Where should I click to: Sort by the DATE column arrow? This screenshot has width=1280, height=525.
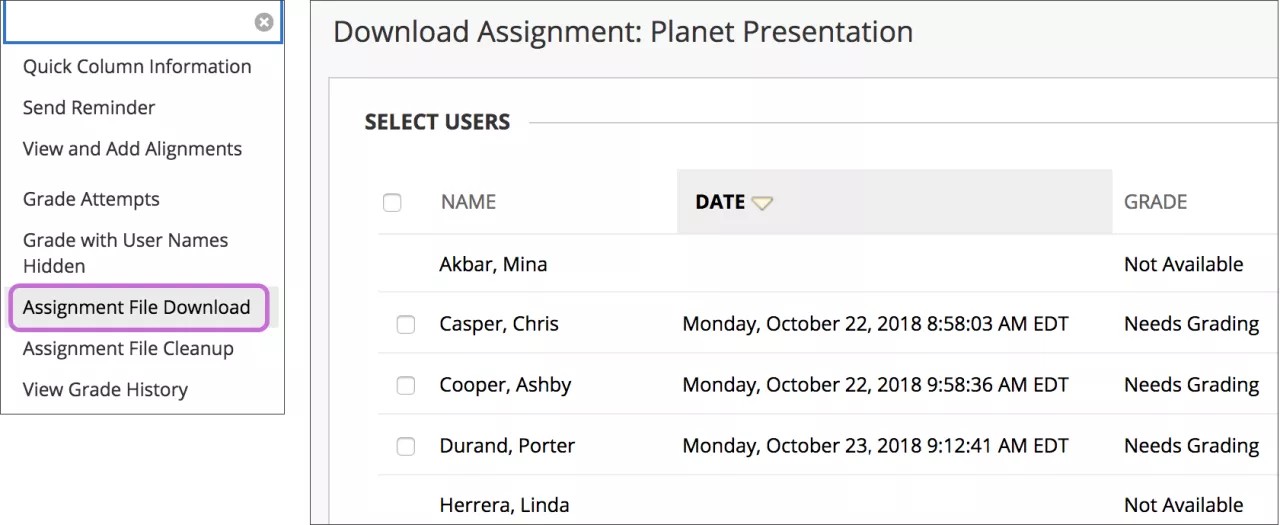point(763,203)
